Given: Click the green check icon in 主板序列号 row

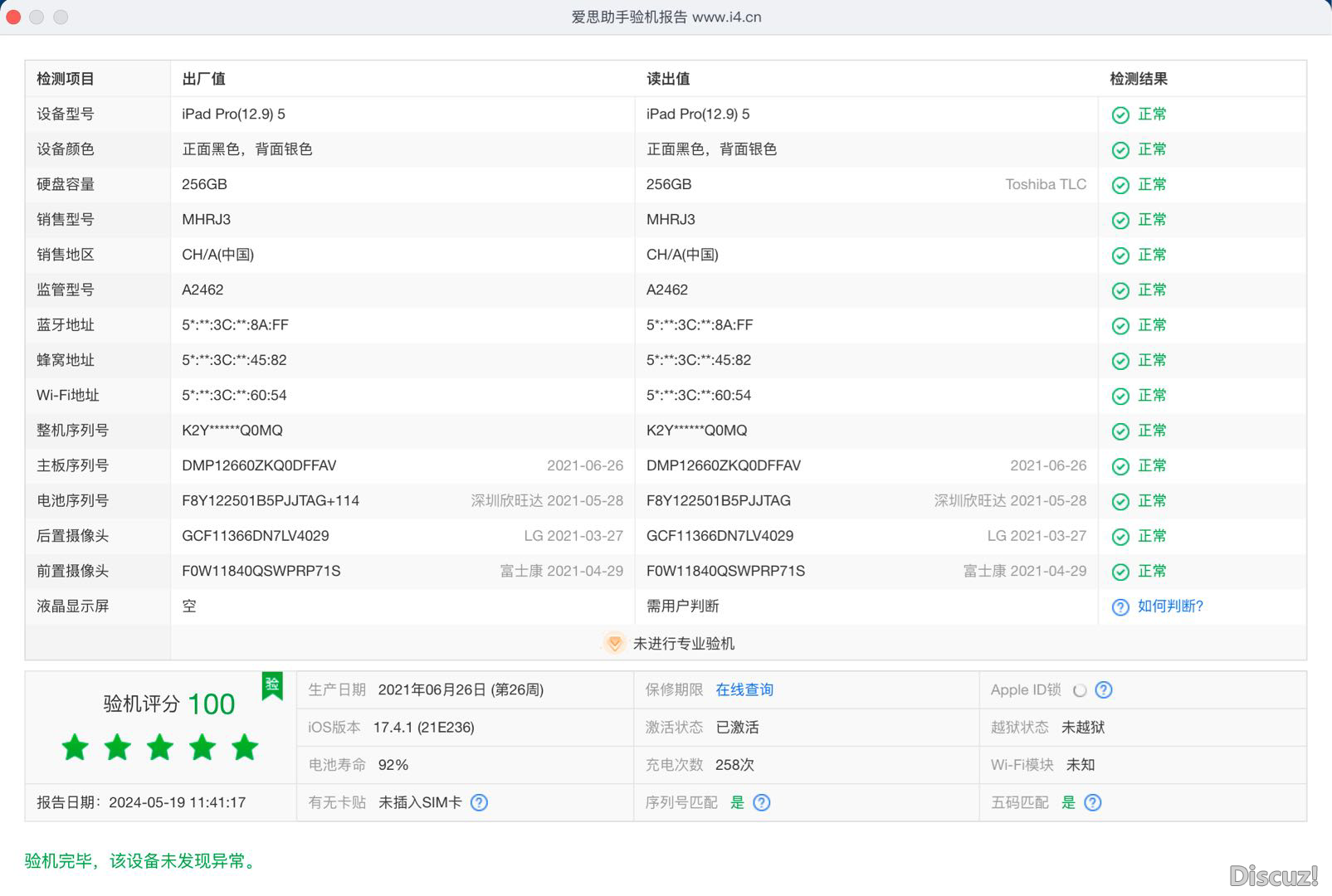Looking at the screenshot, I should click(x=1120, y=466).
